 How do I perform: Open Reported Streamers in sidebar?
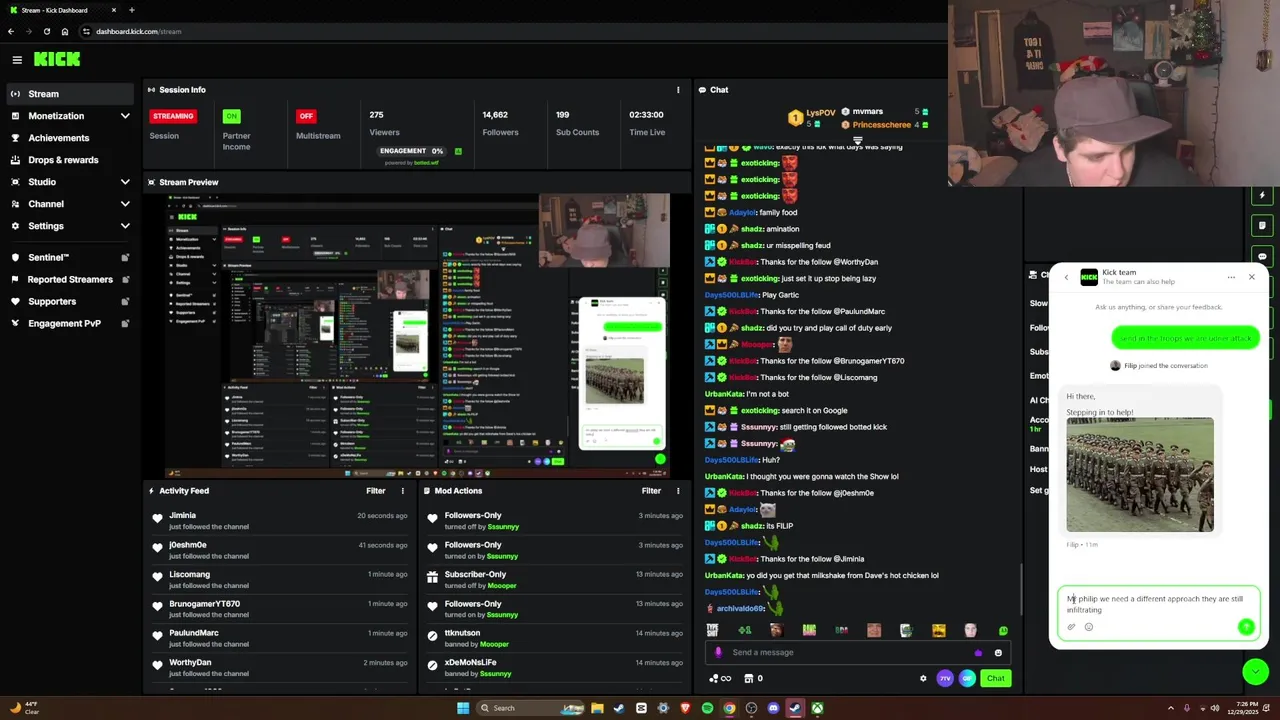pyautogui.click(x=70, y=279)
